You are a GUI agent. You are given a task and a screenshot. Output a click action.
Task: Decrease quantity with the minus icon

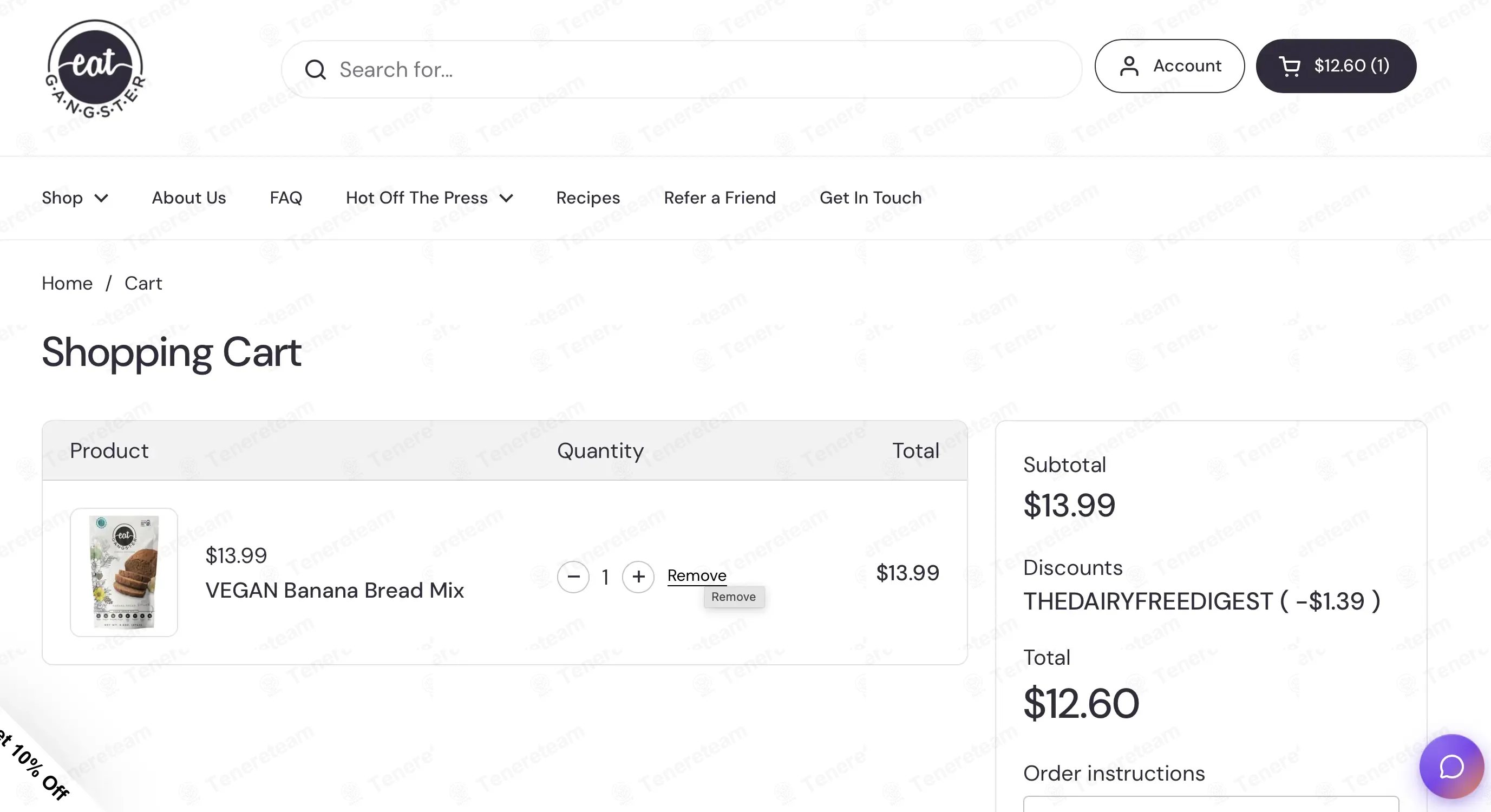click(573, 577)
